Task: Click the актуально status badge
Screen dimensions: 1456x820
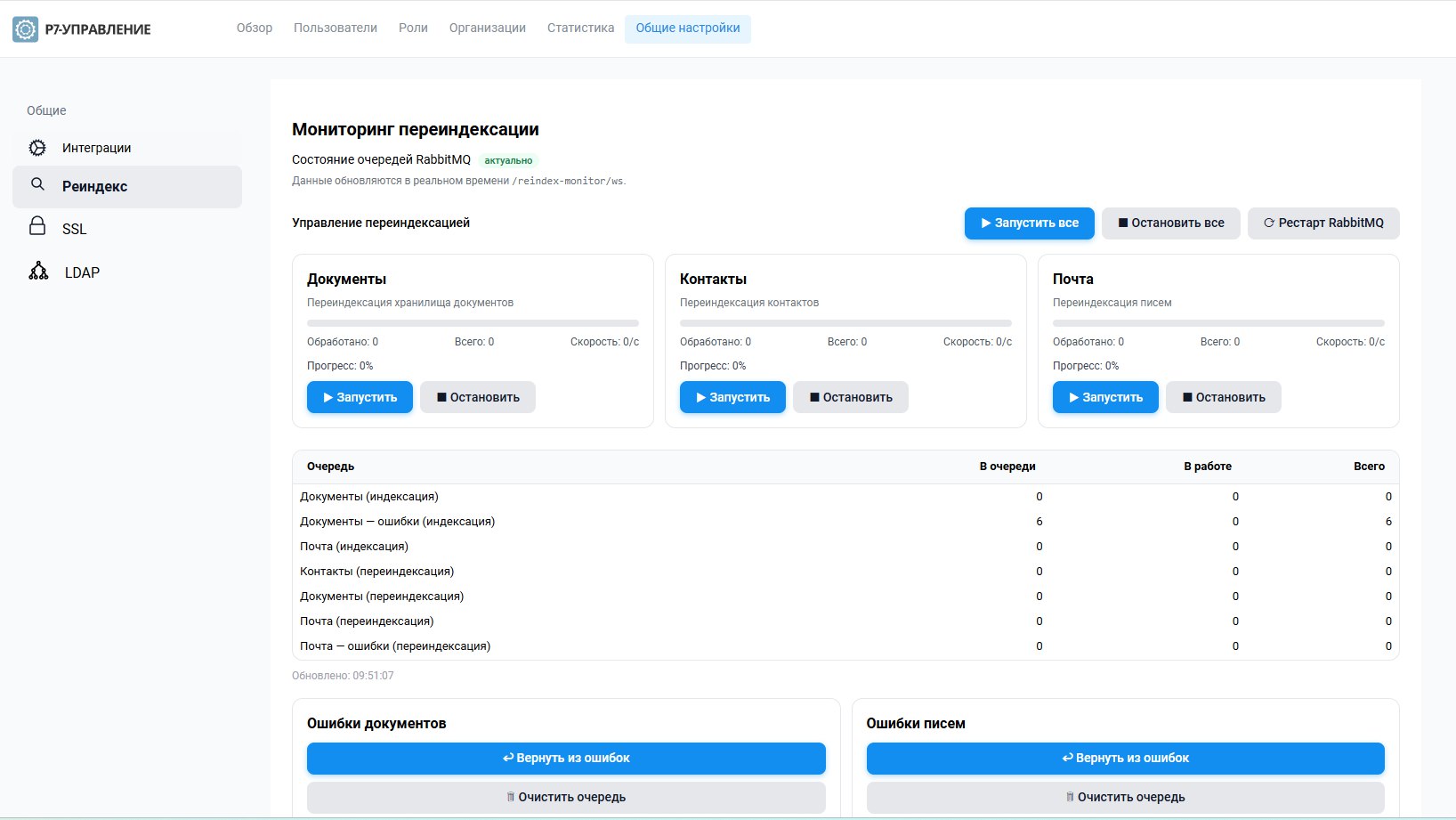Action: pyautogui.click(x=507, y=161)
